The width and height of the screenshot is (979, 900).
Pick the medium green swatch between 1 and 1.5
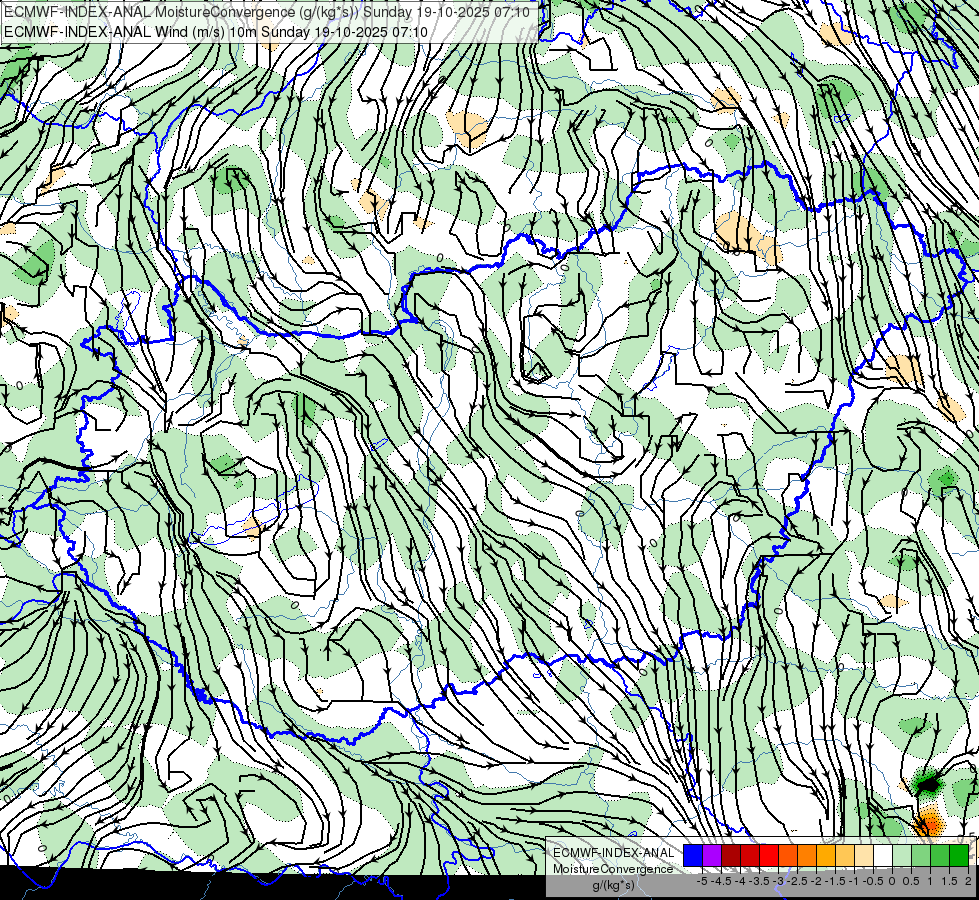point(940,855)
